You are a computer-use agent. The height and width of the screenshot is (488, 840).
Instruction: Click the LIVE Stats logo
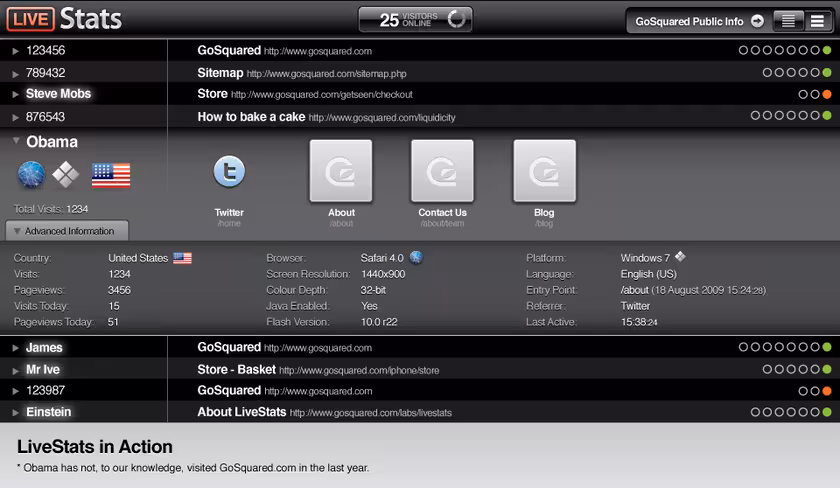click(64, 19)
